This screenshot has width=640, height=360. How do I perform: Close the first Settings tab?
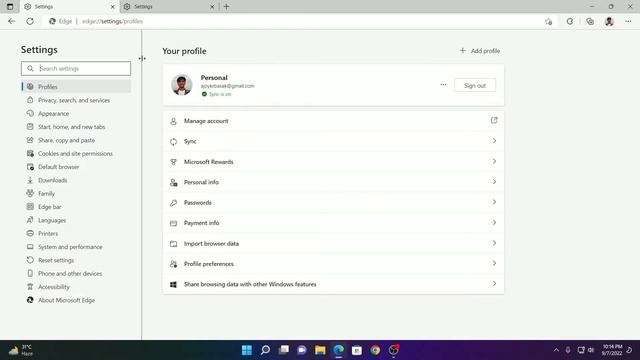click(x=113, y=7)
